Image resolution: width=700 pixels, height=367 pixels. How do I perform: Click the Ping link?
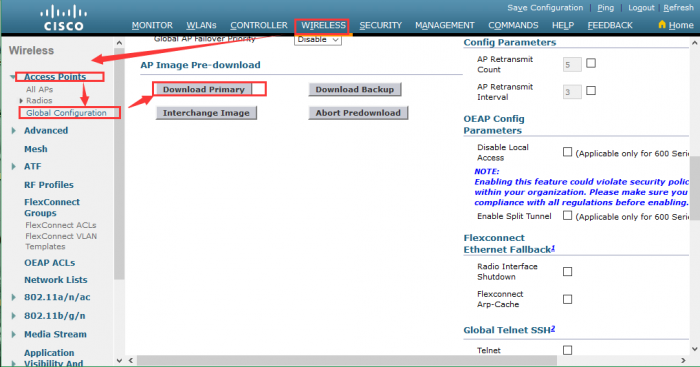coord(605,8)
